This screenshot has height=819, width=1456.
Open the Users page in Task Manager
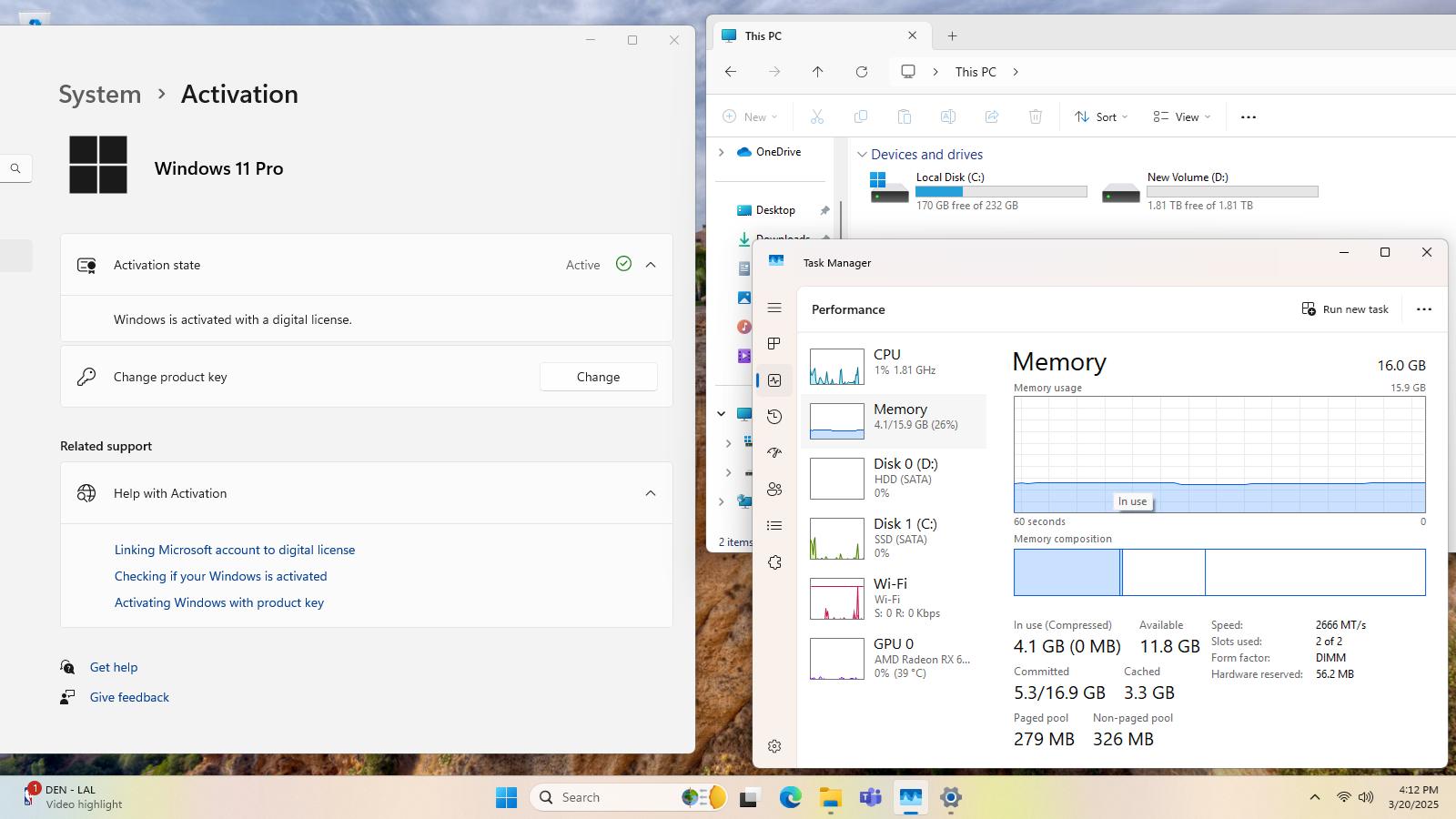[x=774, y=490]
